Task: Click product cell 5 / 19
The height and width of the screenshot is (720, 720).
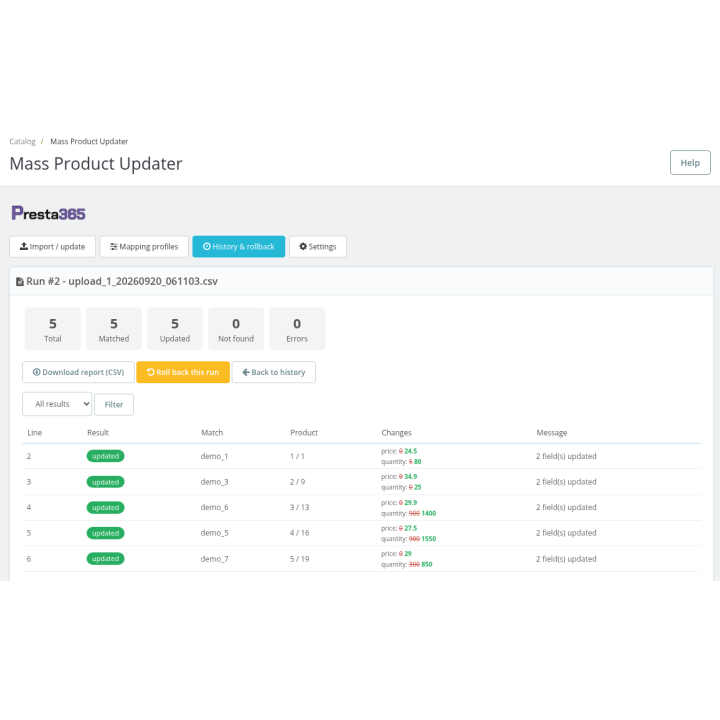Action: (299, 559)
